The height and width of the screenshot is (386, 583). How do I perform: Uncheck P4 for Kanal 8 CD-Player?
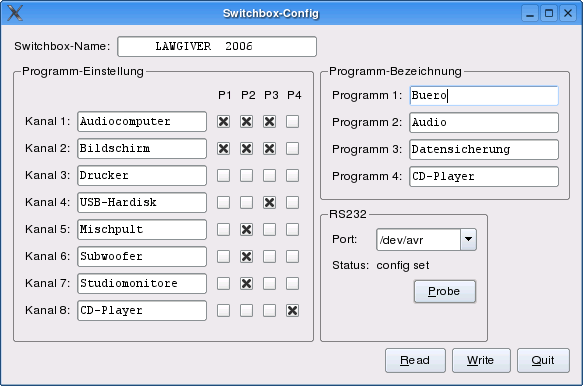point(293,311)
